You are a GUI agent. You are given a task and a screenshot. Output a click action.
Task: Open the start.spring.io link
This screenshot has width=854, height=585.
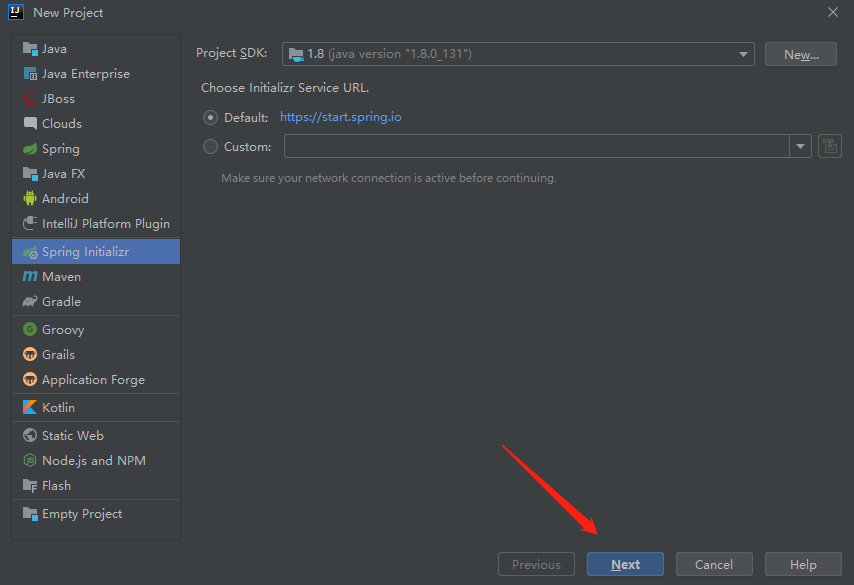[x=340, y=117]
